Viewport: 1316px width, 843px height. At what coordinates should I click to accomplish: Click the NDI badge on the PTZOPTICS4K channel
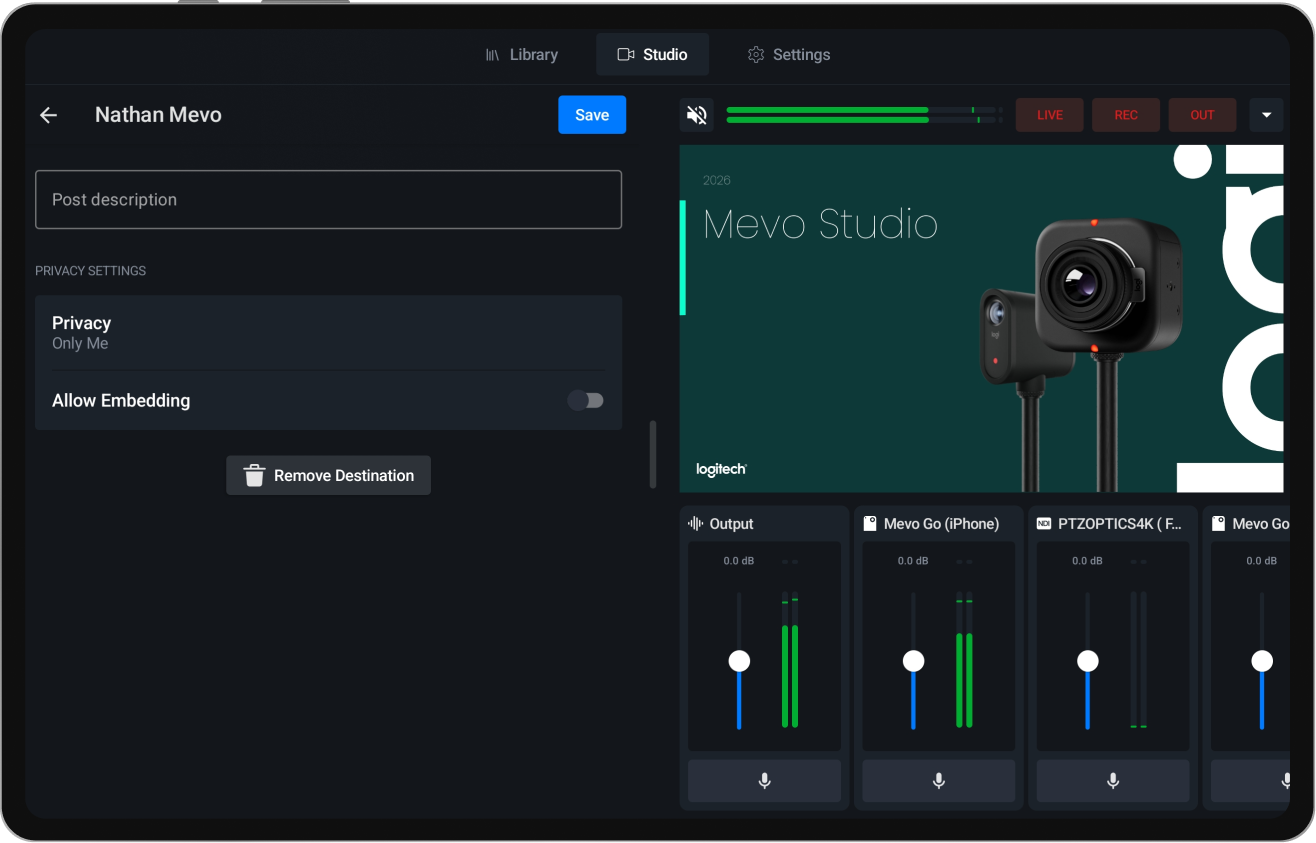click(x=1043, y=522)
